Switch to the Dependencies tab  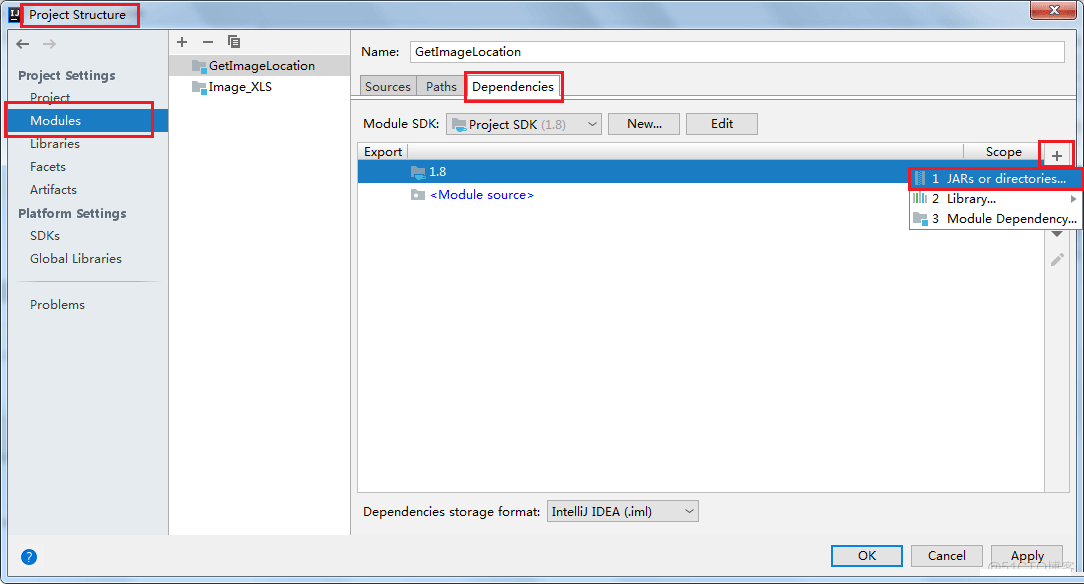click(513, 86)
